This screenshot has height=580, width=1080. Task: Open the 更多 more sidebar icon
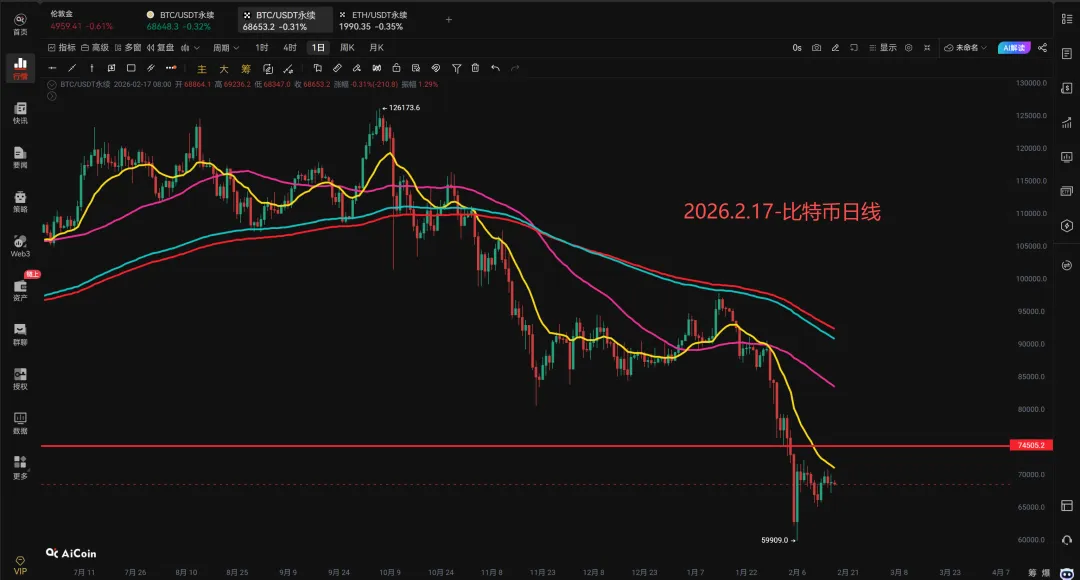tap(20, 467)
